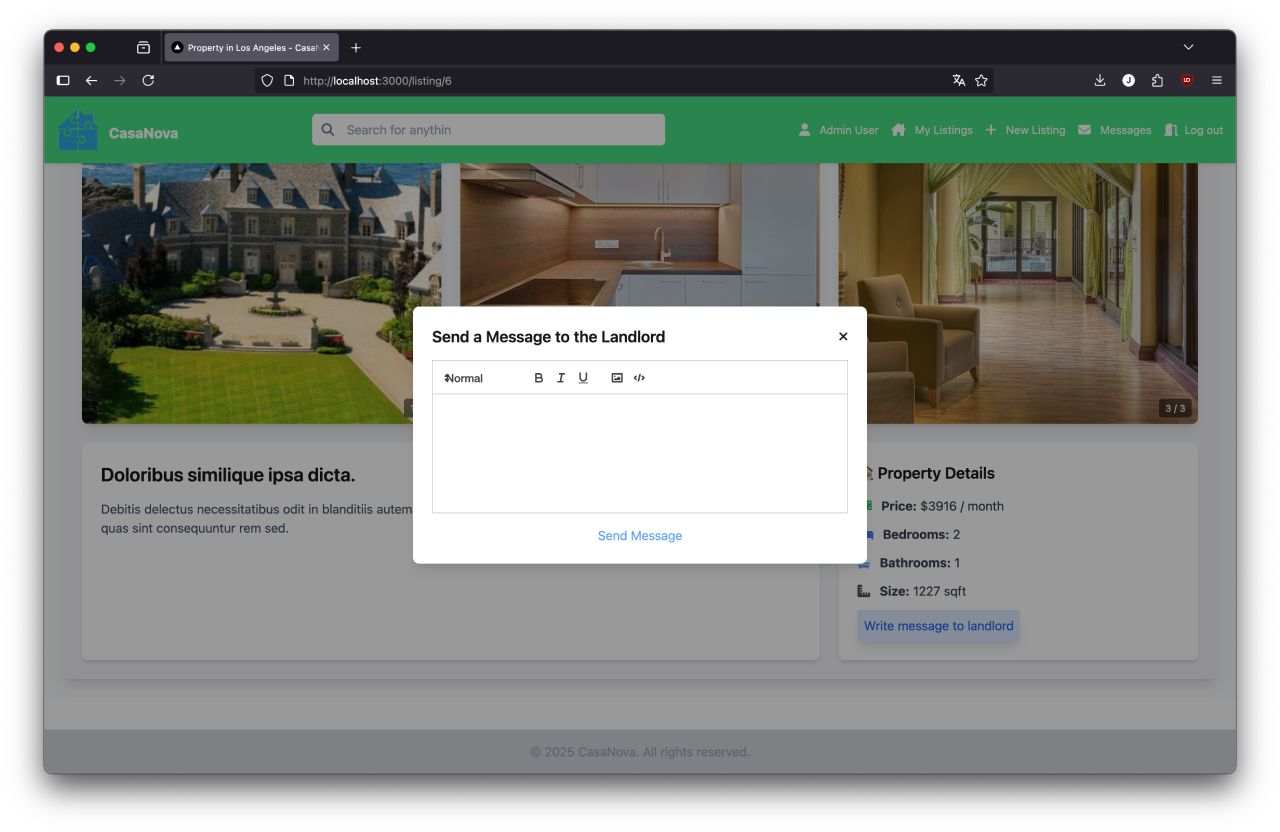
Task: Expand the browser tab list chevron
Action: tap(1188, 47)
